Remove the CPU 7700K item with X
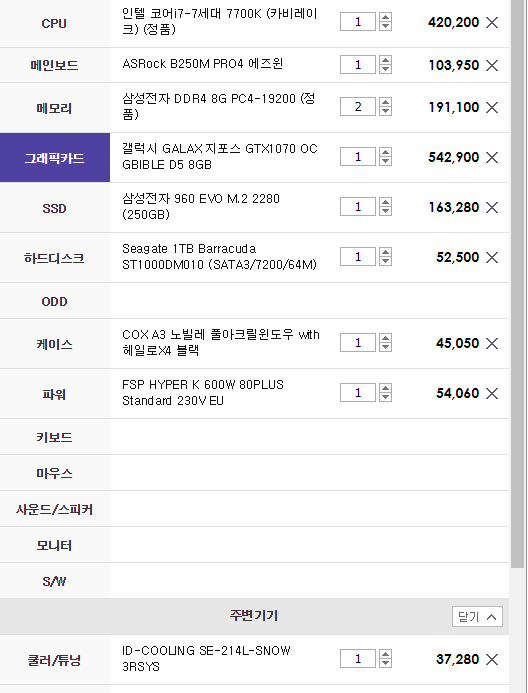This screenshot has height=693, width=528. (x=492, y=22)
